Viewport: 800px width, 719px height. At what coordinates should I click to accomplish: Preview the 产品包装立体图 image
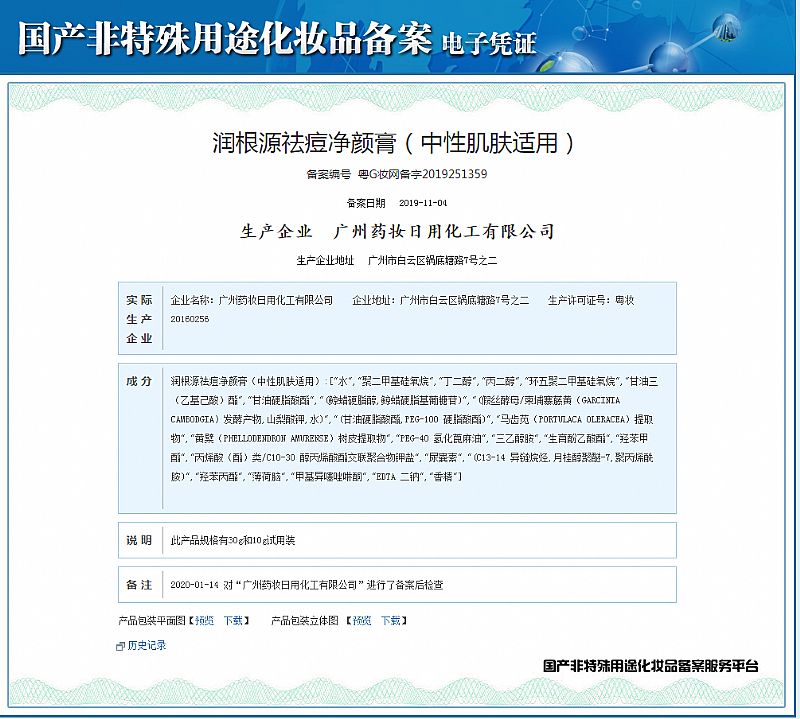[x=362, y=621]
